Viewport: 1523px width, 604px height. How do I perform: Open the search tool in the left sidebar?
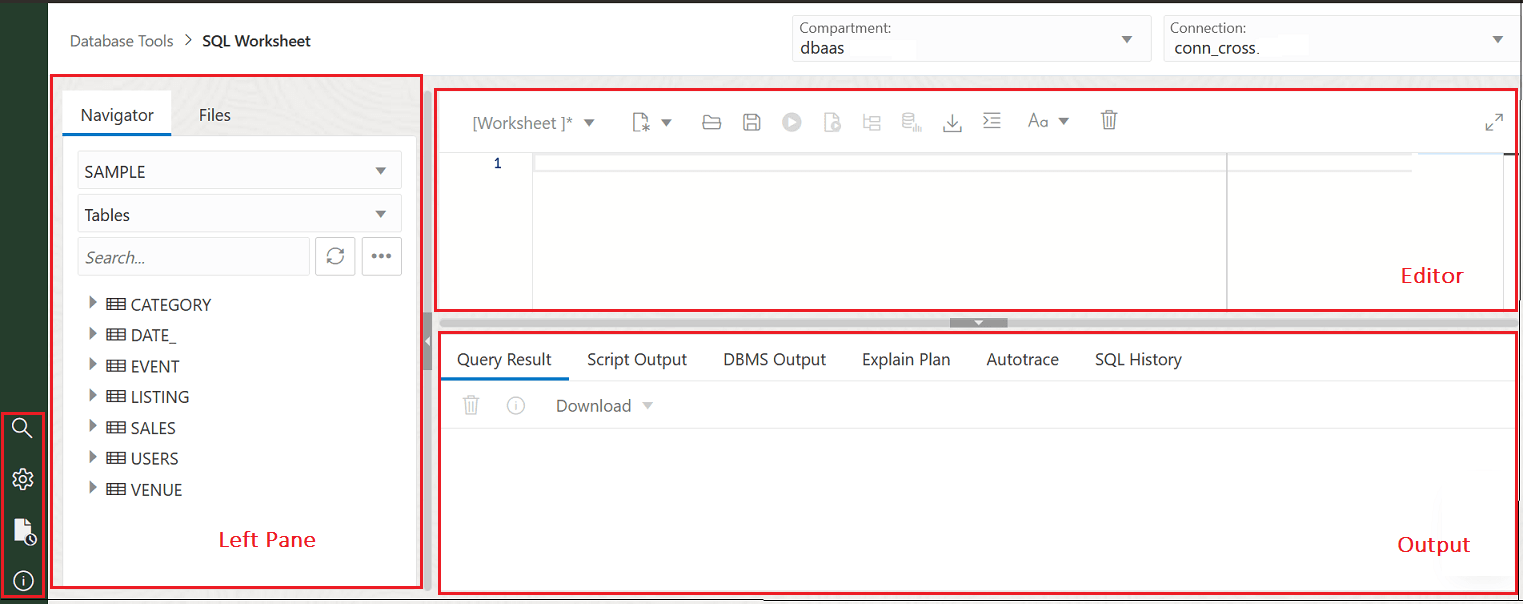tap(22, 427)
